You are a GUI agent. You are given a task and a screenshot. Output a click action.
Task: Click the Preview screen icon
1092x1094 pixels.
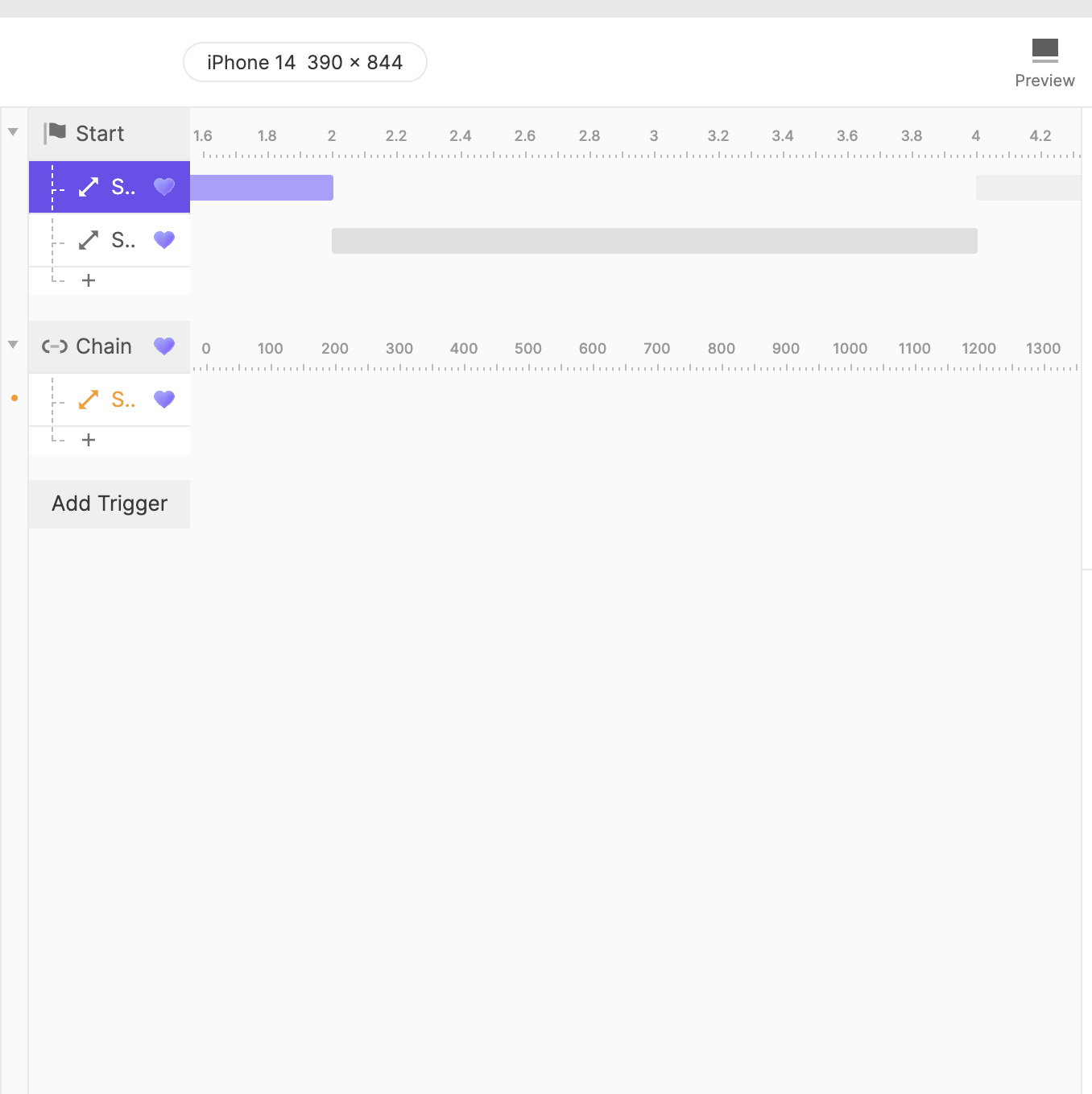pos(1045,49)
